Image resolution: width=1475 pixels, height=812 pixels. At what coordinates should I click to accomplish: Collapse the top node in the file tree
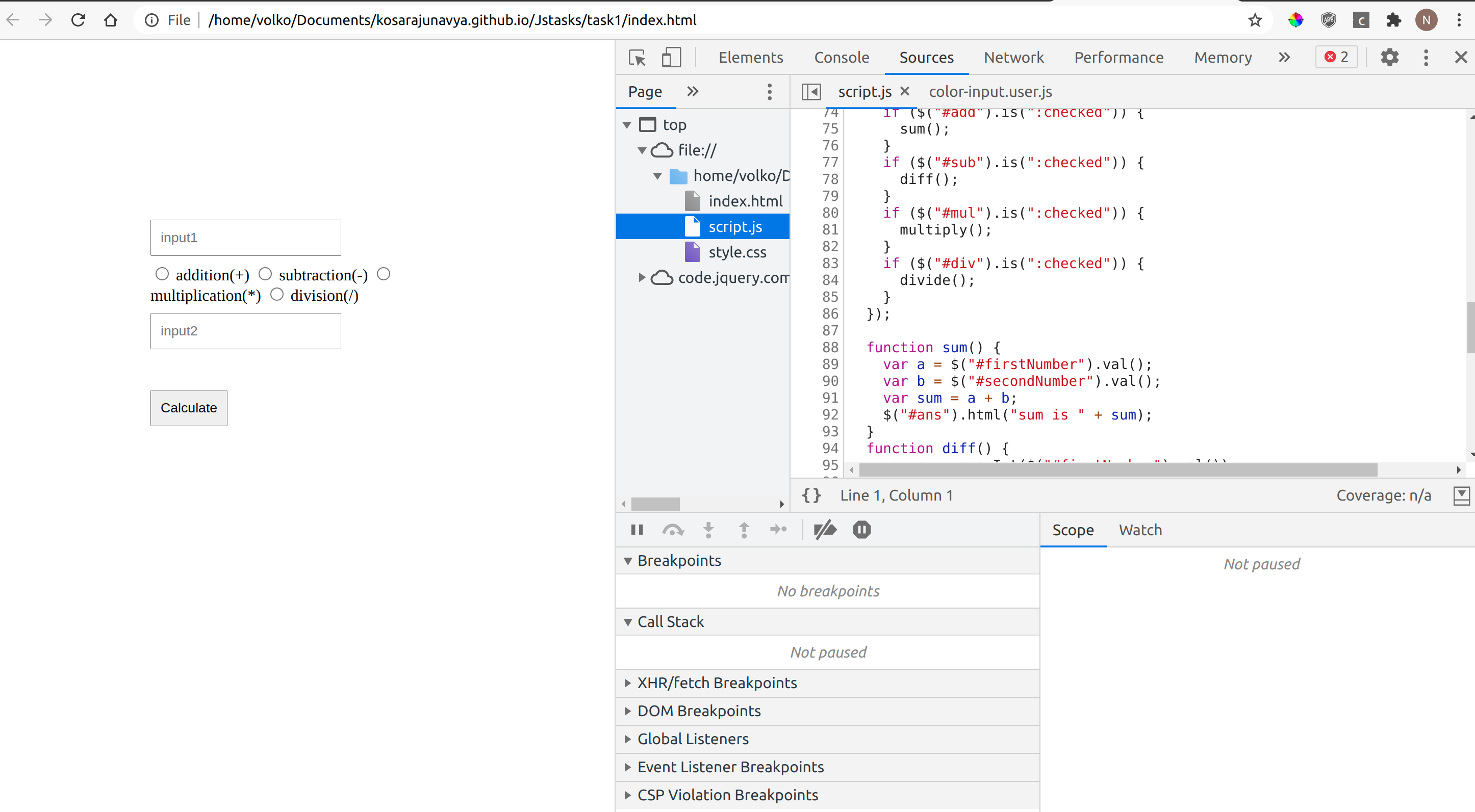click(x=627, y=124)
